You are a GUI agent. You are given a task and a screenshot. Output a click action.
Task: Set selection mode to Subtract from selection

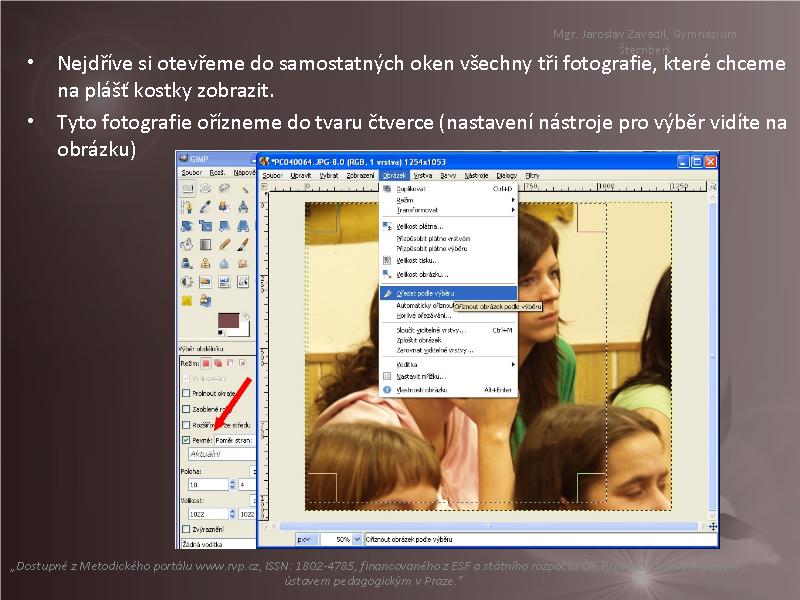(231, 363)
